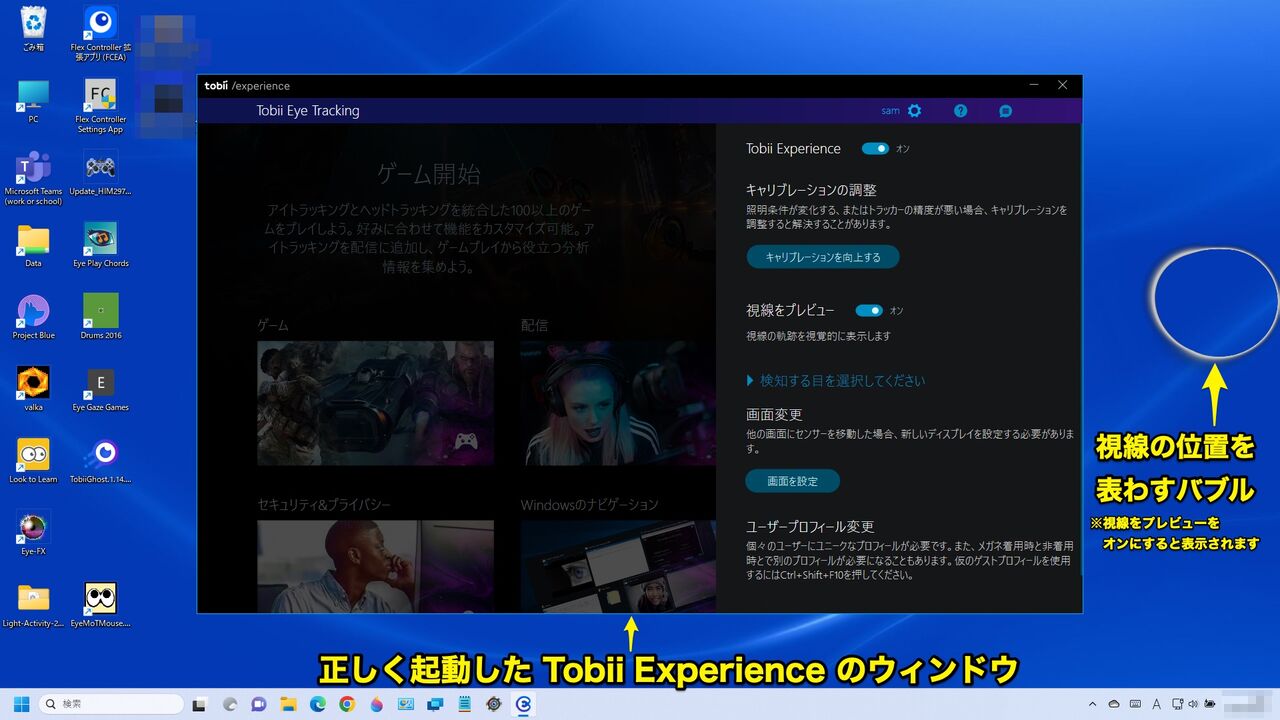1280x720 pixels.
Task: Launch Microsoft Edge from taskbar
Action: (317, 704)
